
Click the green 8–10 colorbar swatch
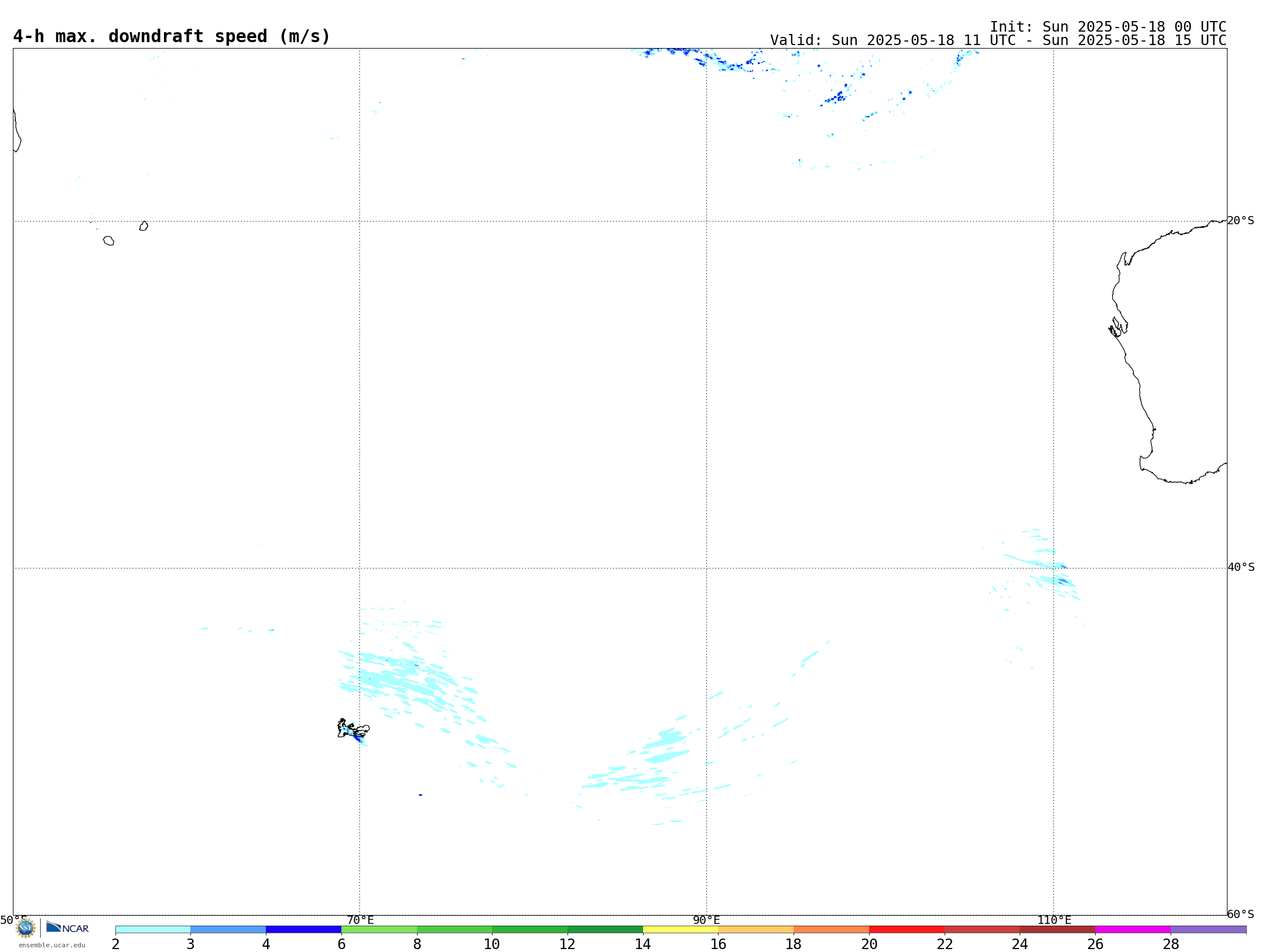point(454,930)
